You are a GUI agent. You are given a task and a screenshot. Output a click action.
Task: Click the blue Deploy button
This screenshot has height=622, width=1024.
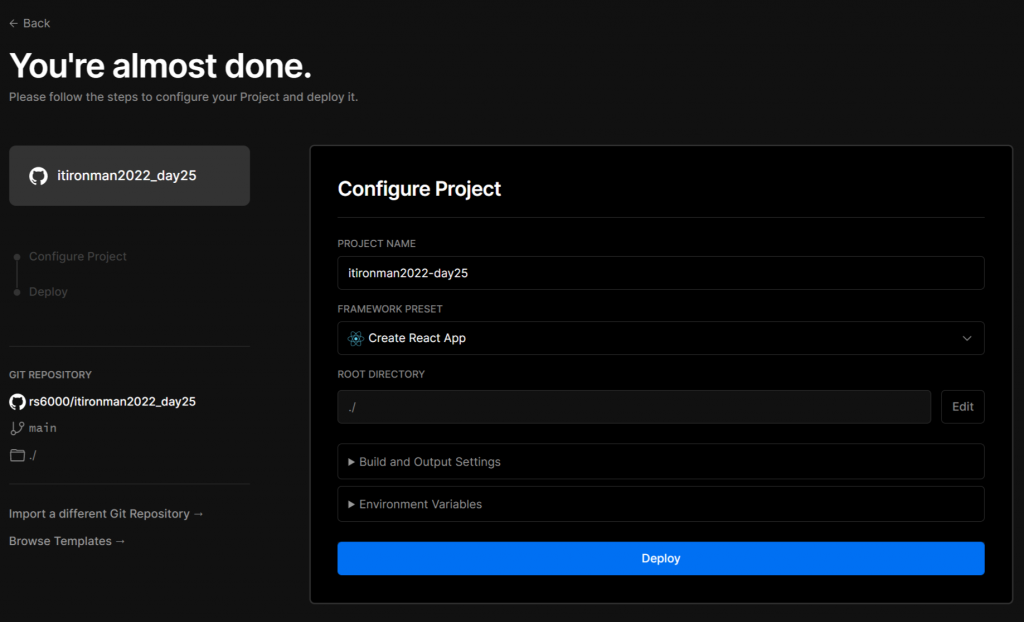pos(661,559)
